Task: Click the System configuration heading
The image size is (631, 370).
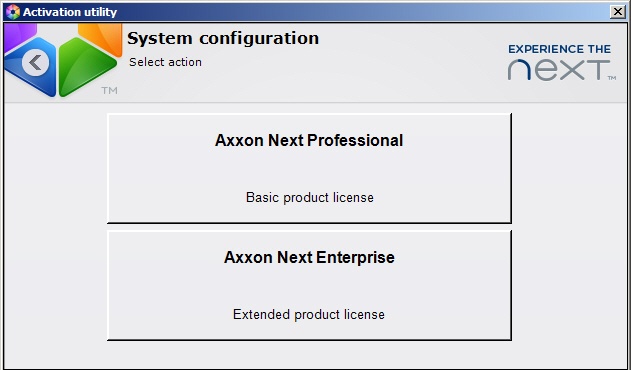Action: pos(223,39)
